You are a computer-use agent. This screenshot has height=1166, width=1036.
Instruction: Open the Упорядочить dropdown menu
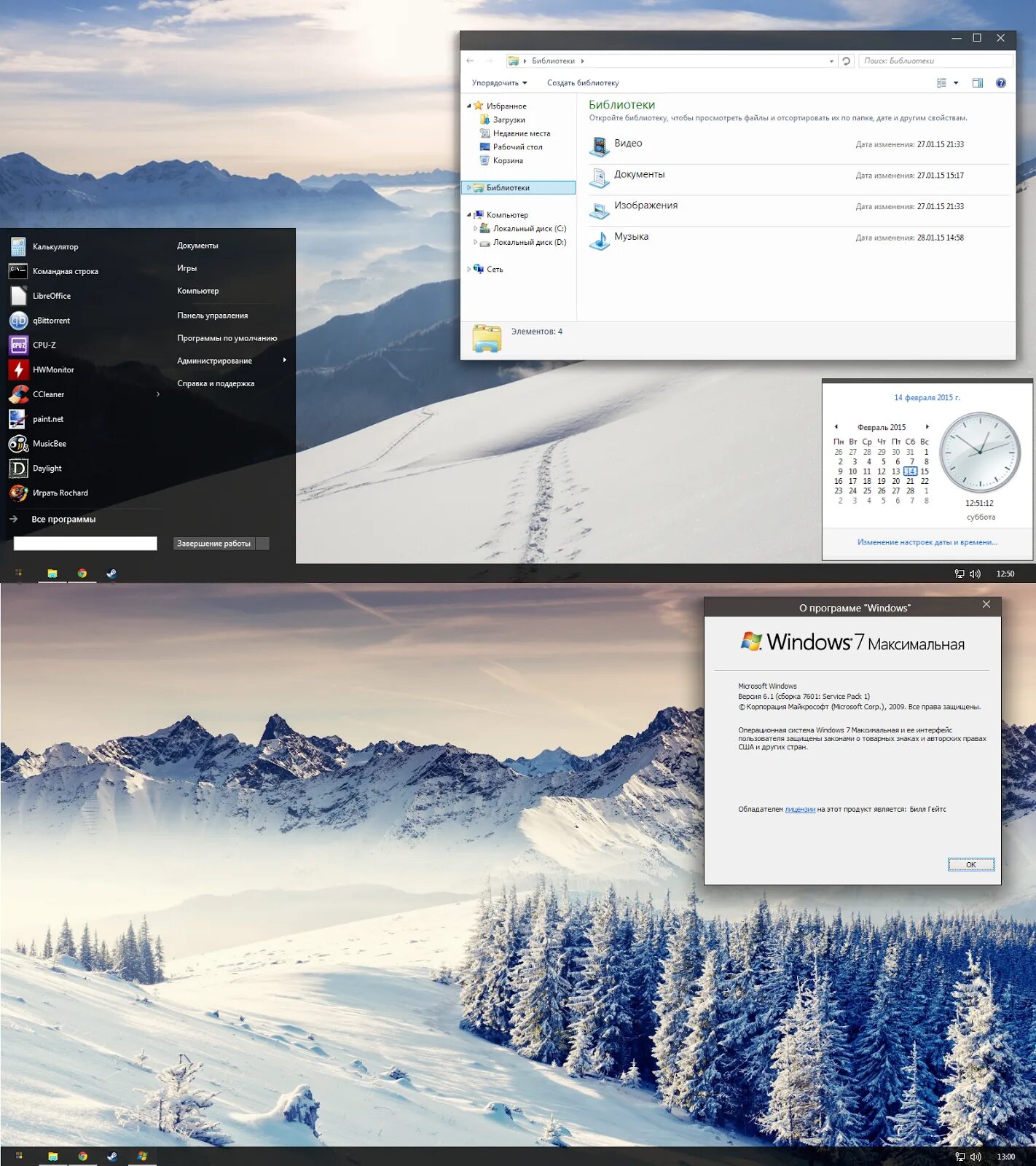pyautogui.click(x=499, y=83)
